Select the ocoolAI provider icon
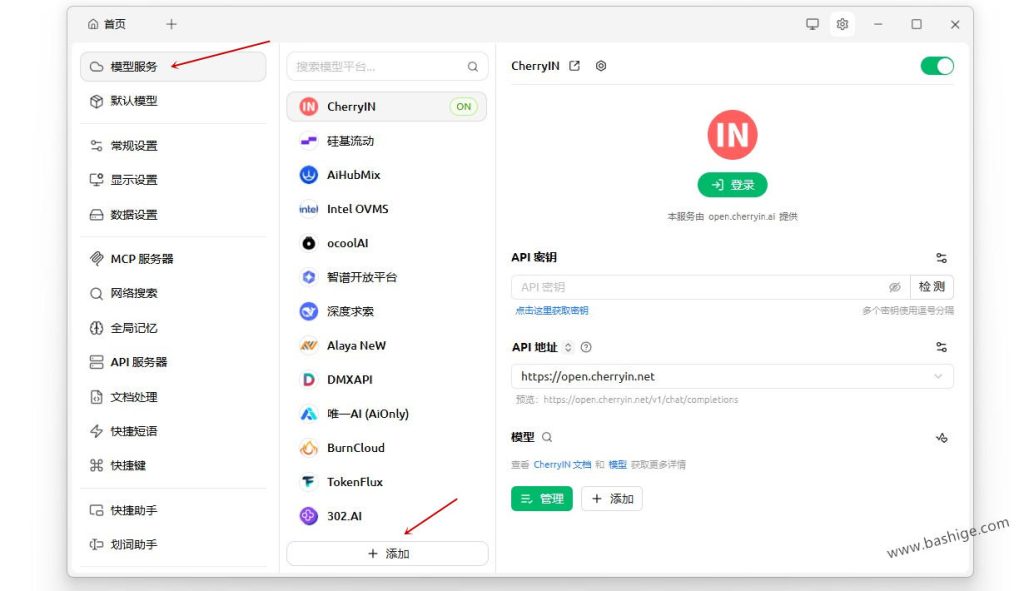Image resolution: width=1024 pixels, height=591 pixels. [x=308, y=243]
